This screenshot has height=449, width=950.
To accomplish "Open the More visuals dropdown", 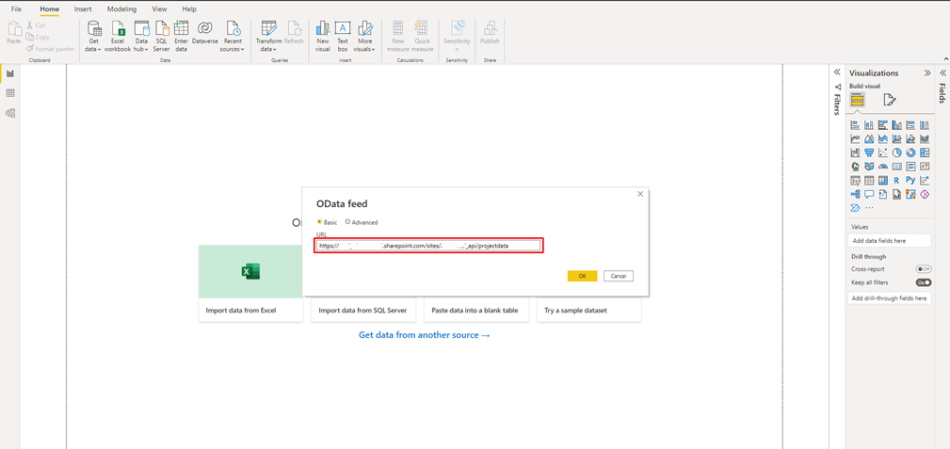I will 364,35.
